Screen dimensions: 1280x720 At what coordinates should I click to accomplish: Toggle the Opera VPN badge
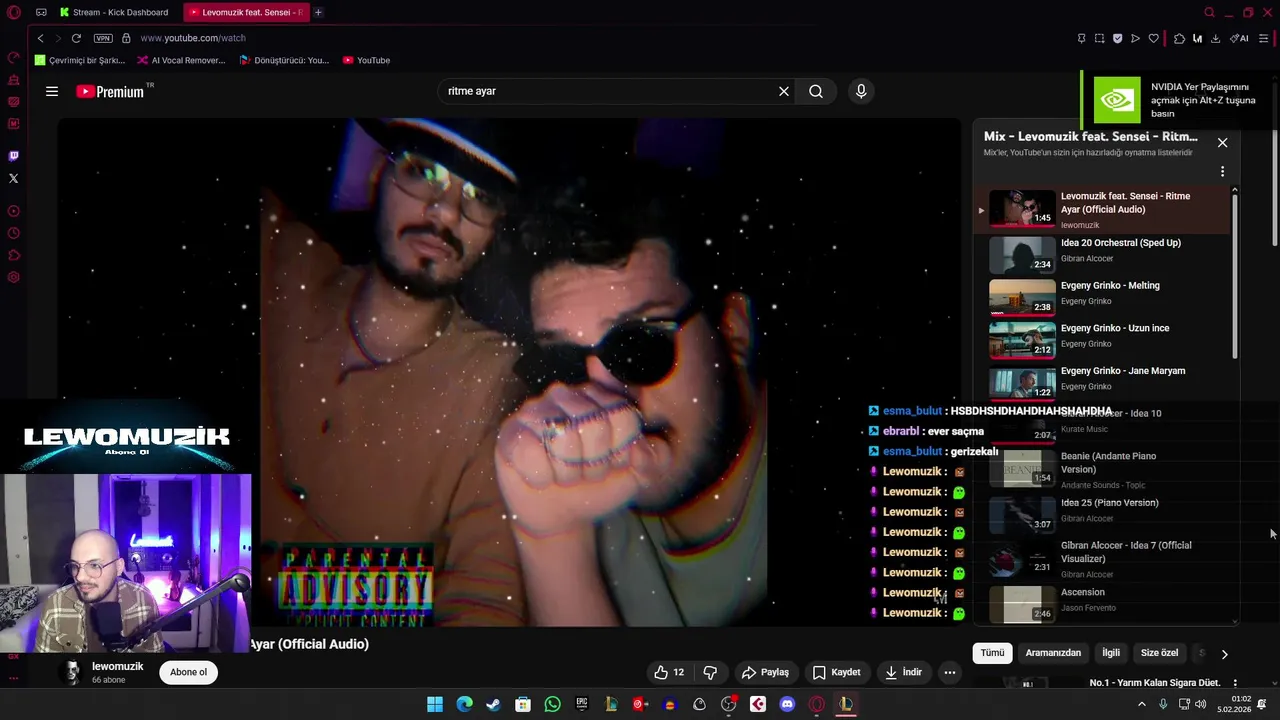[103, 38]
